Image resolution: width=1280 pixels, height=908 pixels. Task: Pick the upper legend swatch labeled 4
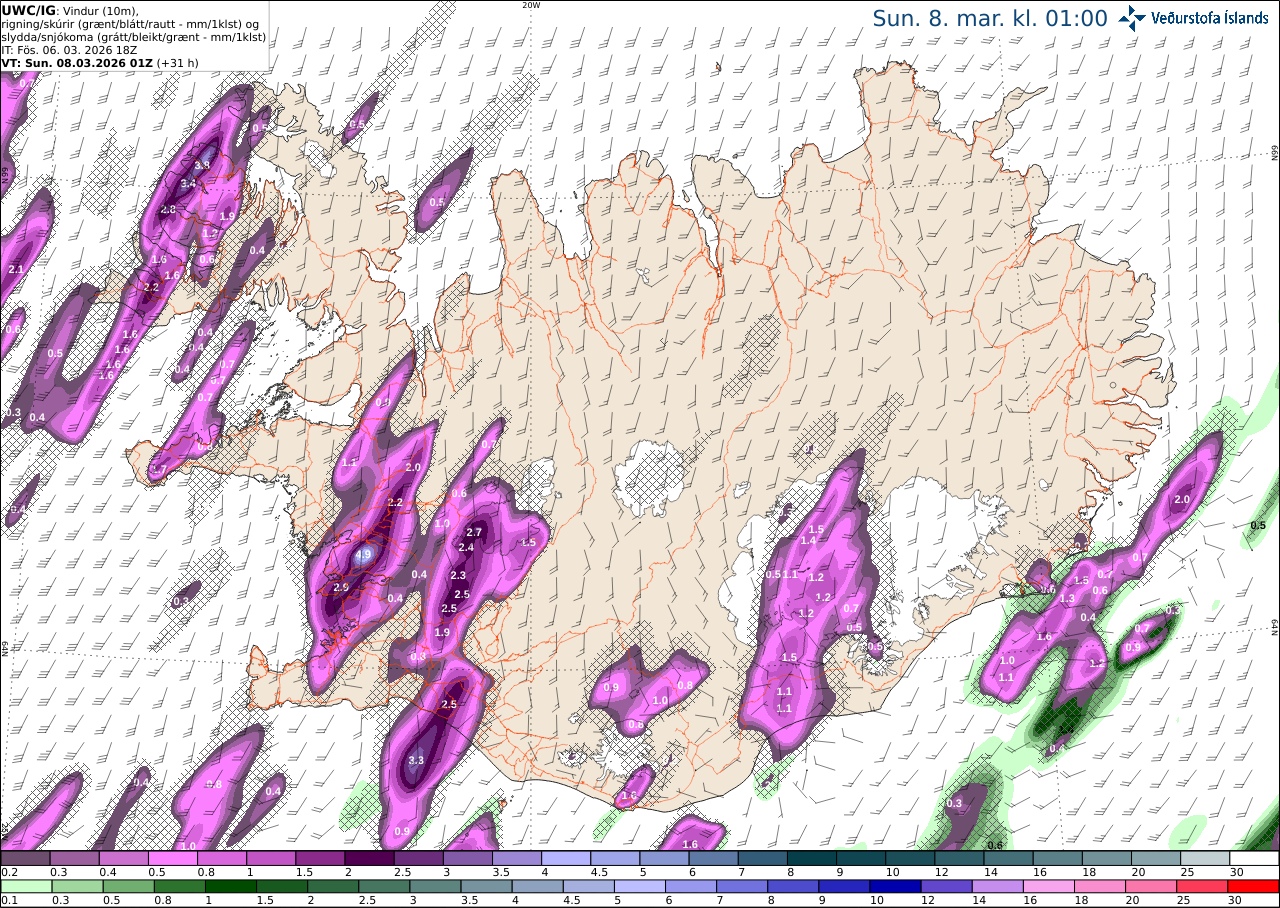(566, 858)
